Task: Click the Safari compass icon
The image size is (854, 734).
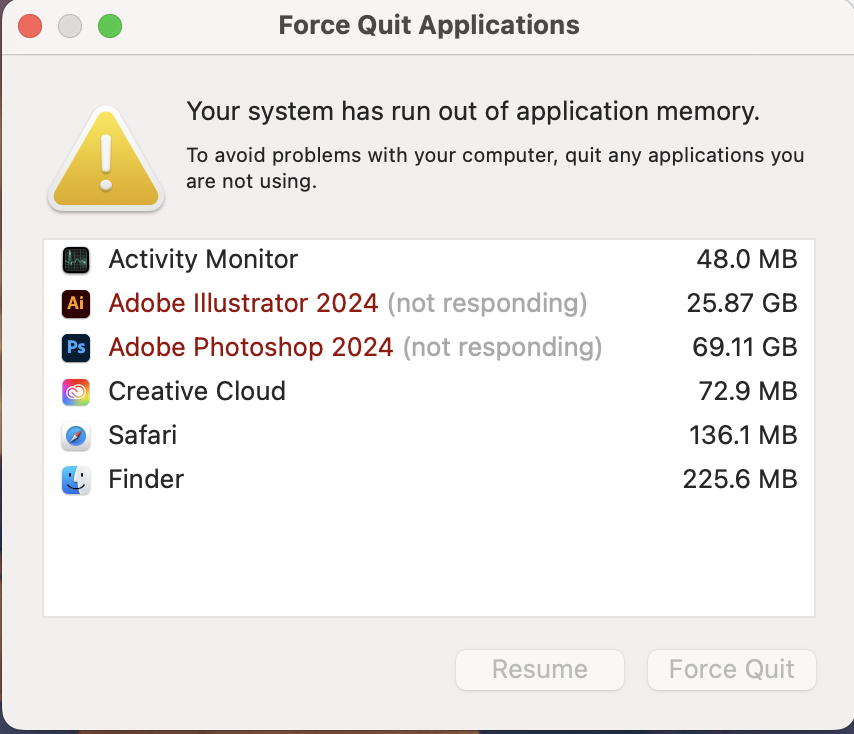Action: (75, 436)
